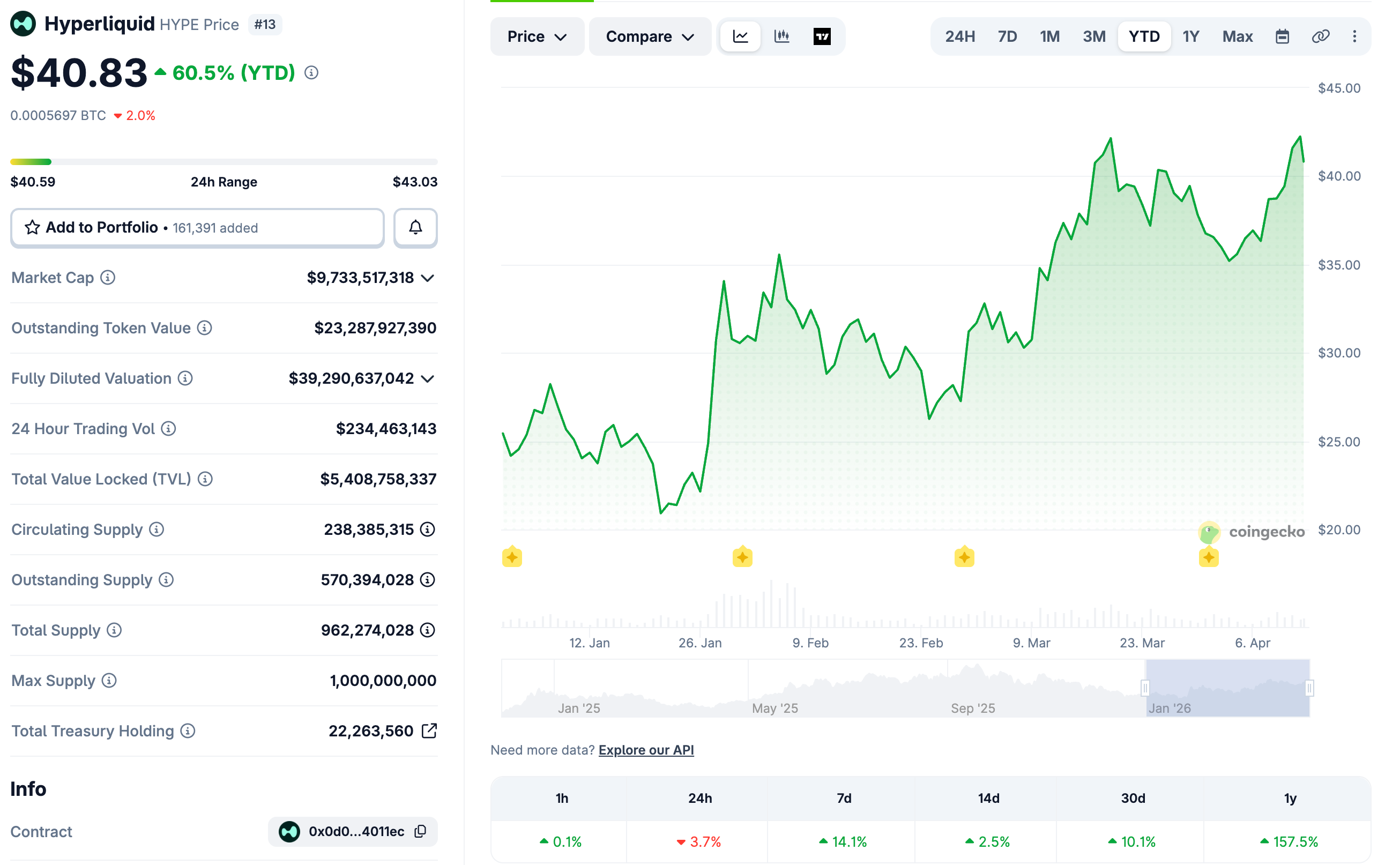The height and width of the screenshot is (865, 1400).
Task: Open the Price dropdown
Action: click(x=537, y=36)
